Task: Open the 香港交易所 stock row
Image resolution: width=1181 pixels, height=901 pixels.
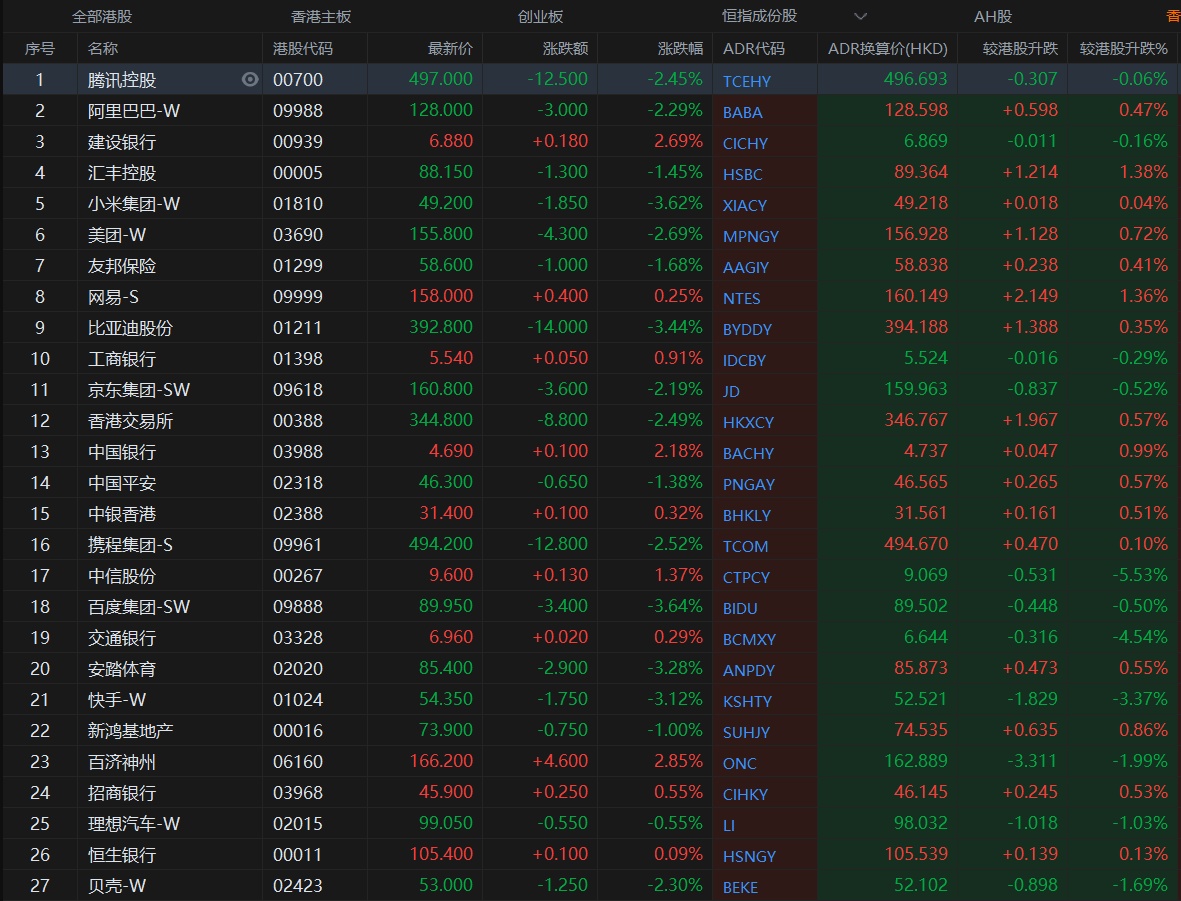Action: (130, 421)
